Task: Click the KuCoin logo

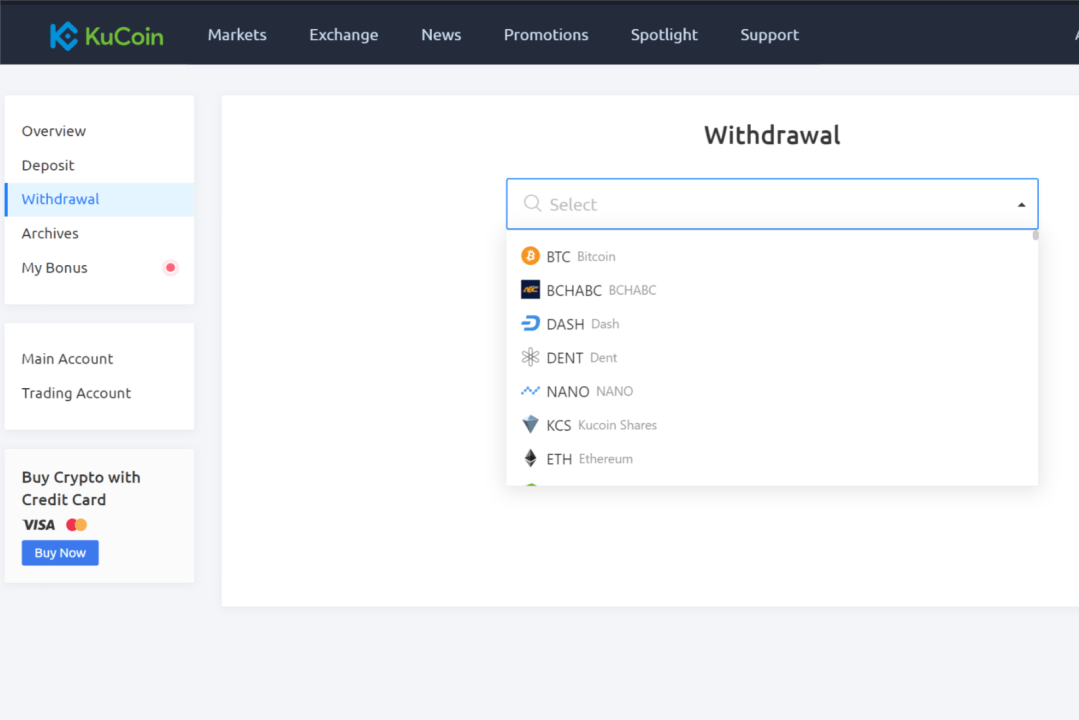Action: [106, 34]
